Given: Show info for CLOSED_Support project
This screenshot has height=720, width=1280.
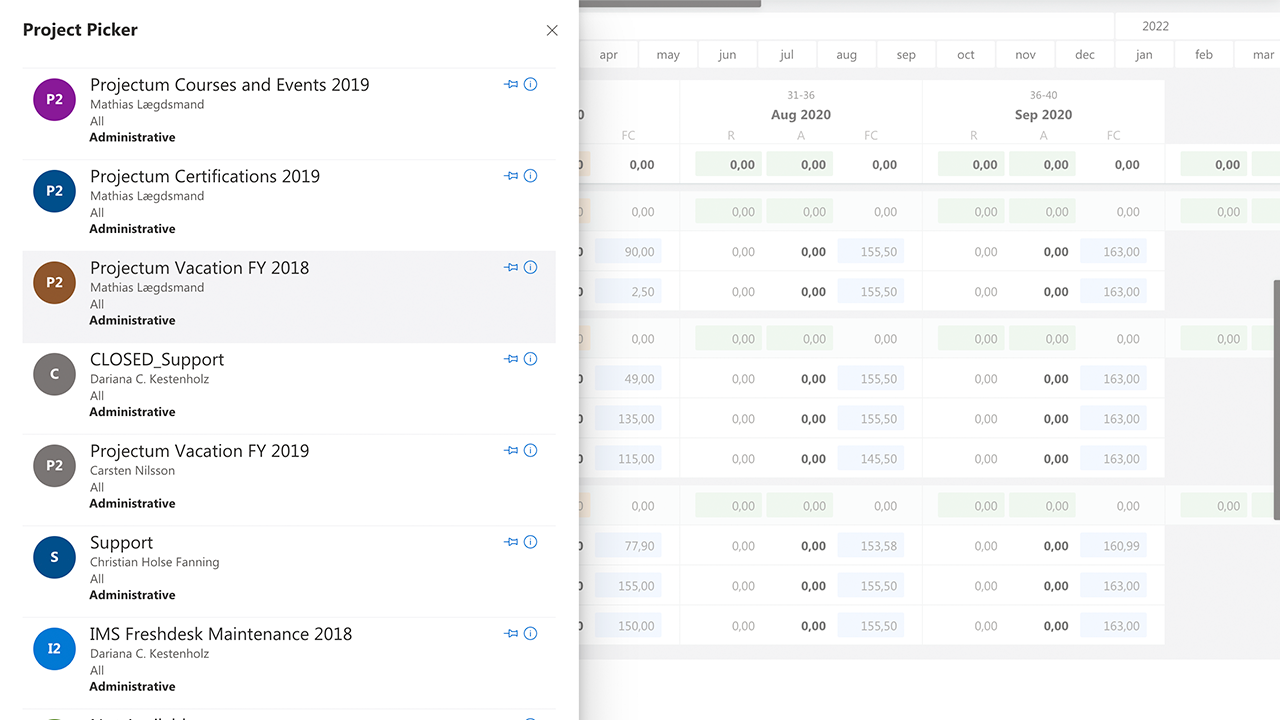Looking at the screenshot, I should (x=531, y=359).
